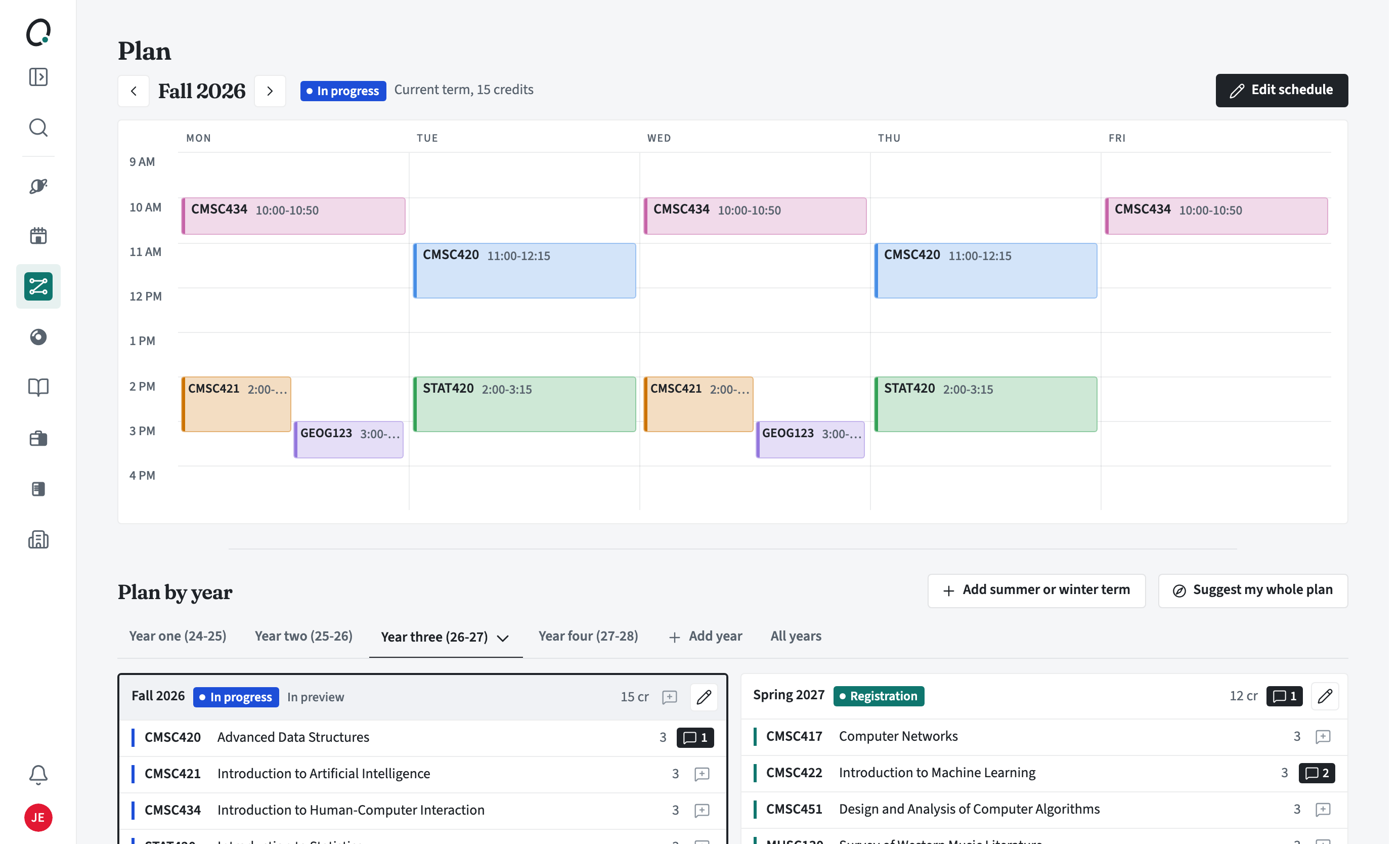Image resolution: width=1400 pixels, height=844 pixels.
Task: Open the briefcase careers icon
Action: click(38, 438)
